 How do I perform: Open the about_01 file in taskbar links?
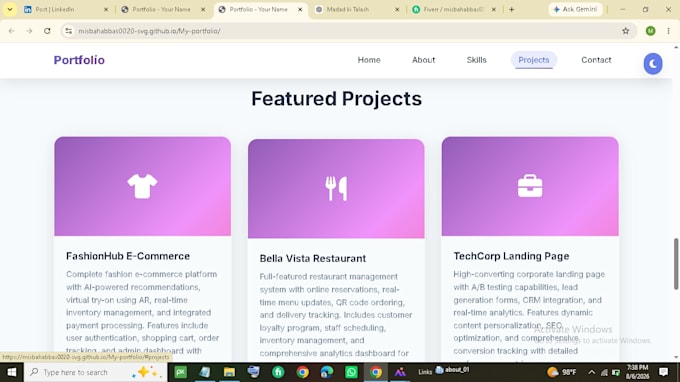coord(452,370)
